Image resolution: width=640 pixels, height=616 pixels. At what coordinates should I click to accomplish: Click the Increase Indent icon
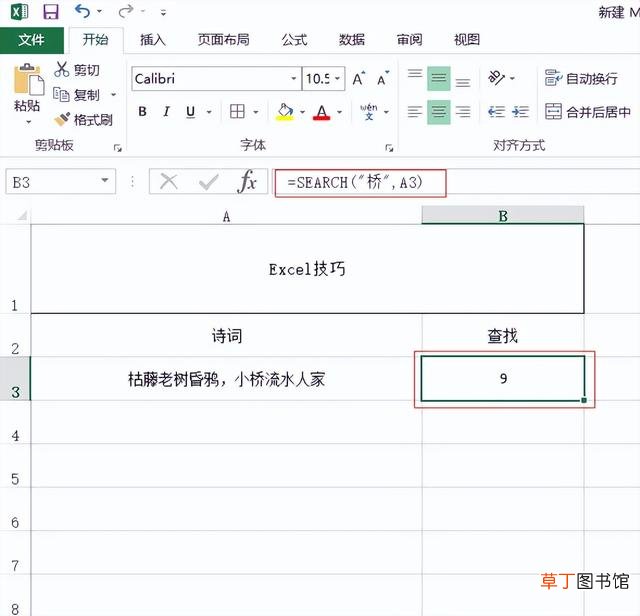pyautogui.click(x=520, y=111)
